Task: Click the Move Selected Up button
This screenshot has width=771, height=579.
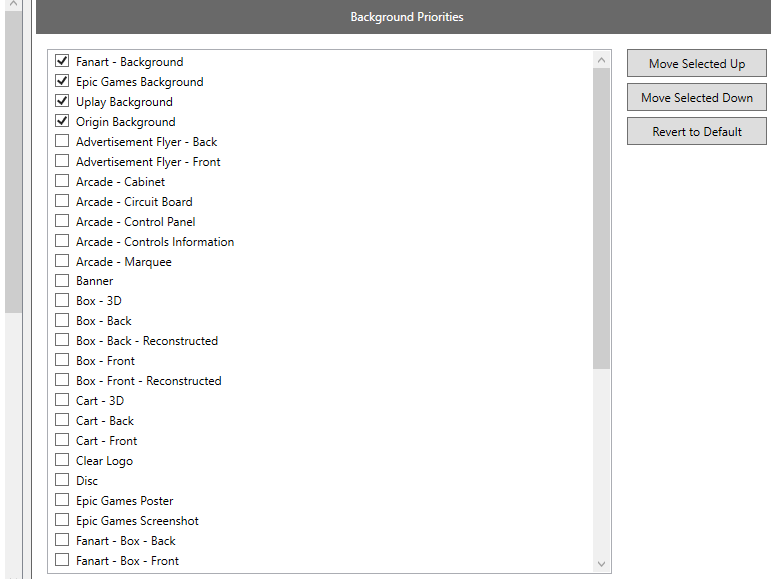Action: [696, 63]
